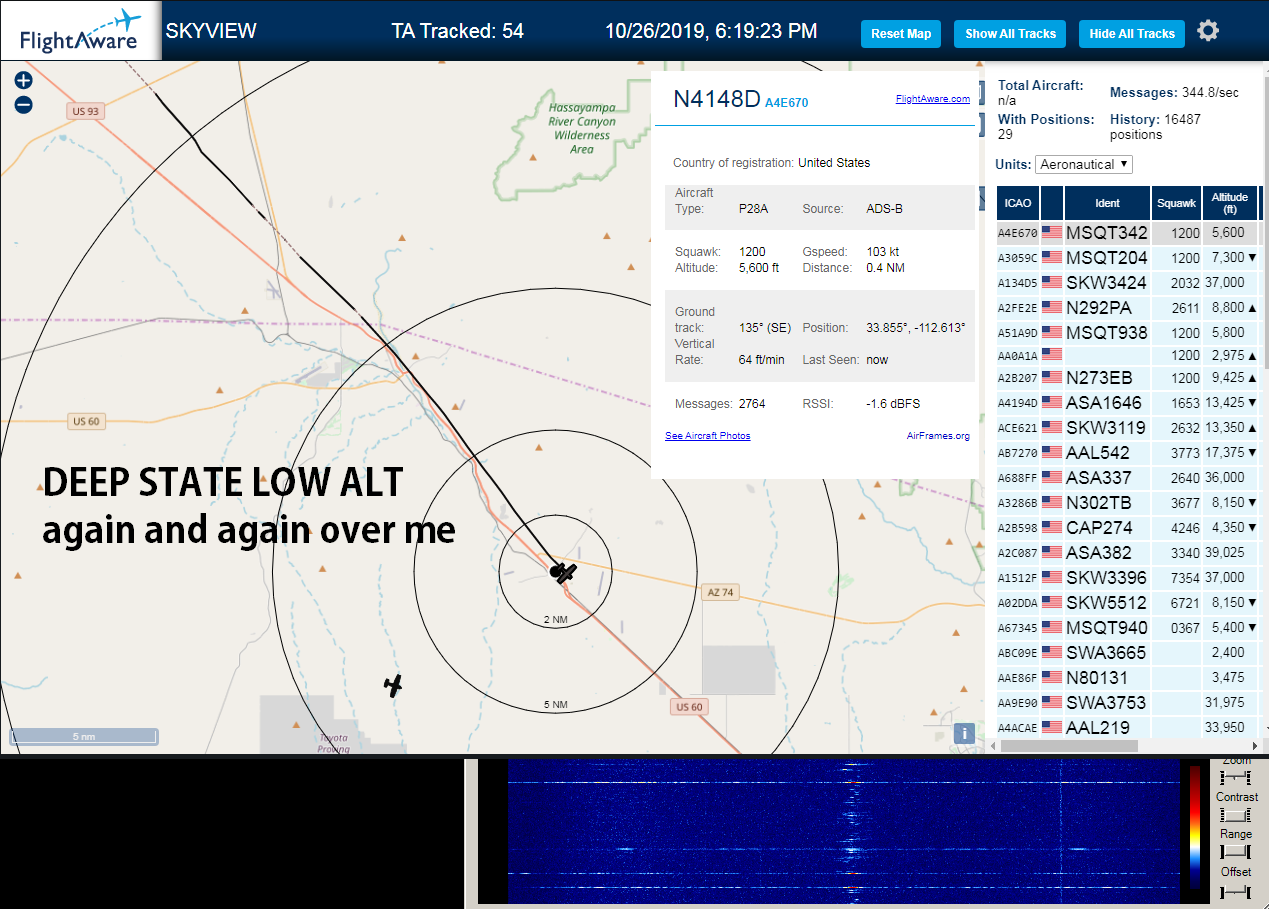Click the selected aircraft icon at range center
Screen dimensions: 1269x909
coord(564,573)
